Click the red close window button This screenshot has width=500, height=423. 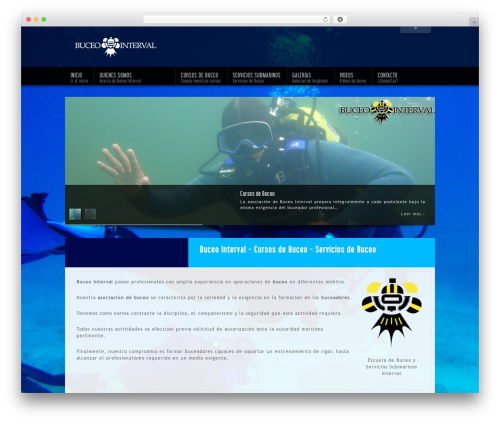click(29, 19)
